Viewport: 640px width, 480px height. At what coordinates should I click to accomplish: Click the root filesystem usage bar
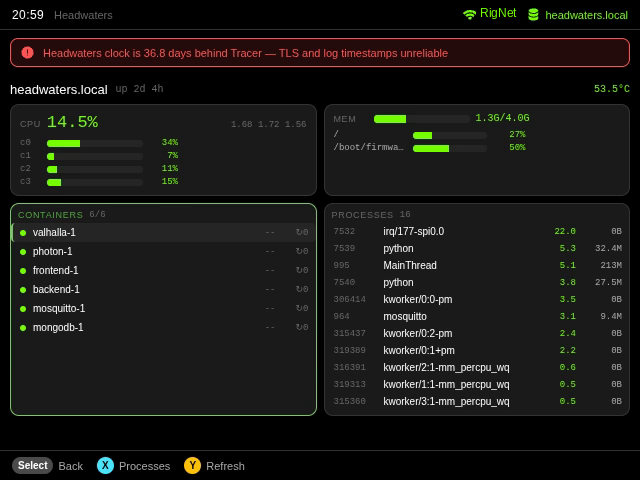click(x=450, y=136)
